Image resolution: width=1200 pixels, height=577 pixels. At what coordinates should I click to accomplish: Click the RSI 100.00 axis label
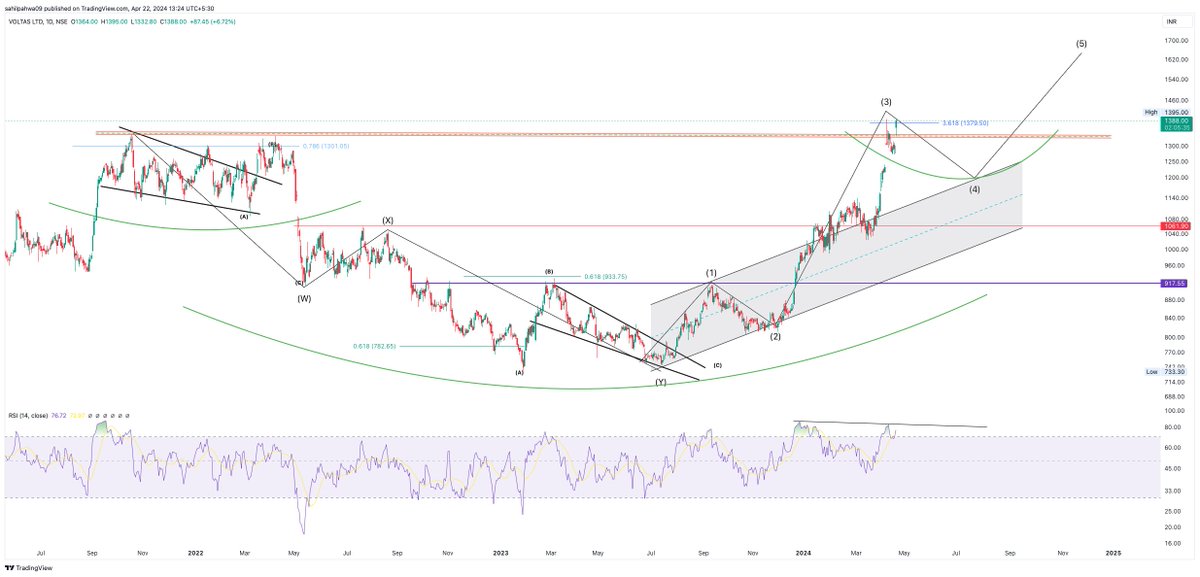(x=1174, y=411)
